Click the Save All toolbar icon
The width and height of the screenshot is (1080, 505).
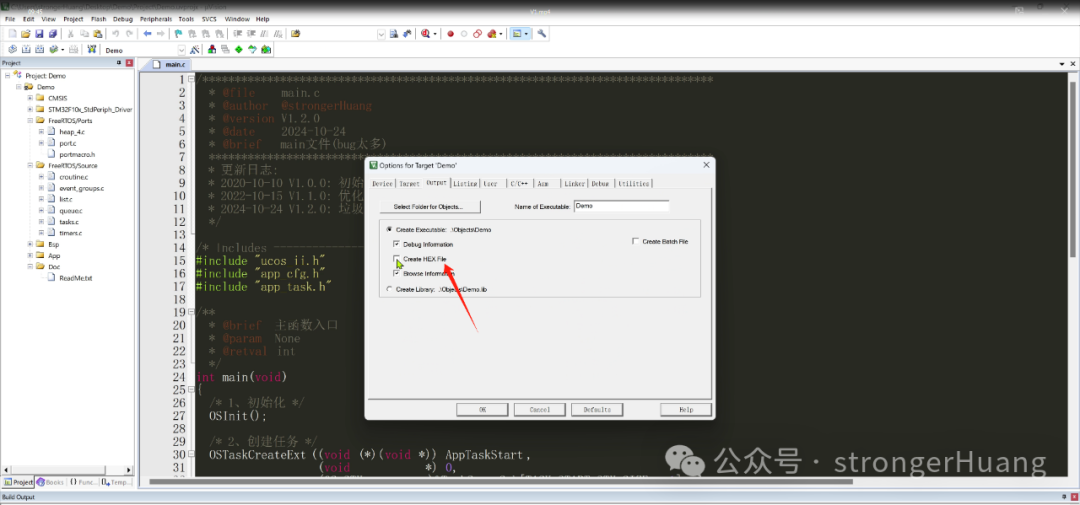pos(52,34)
